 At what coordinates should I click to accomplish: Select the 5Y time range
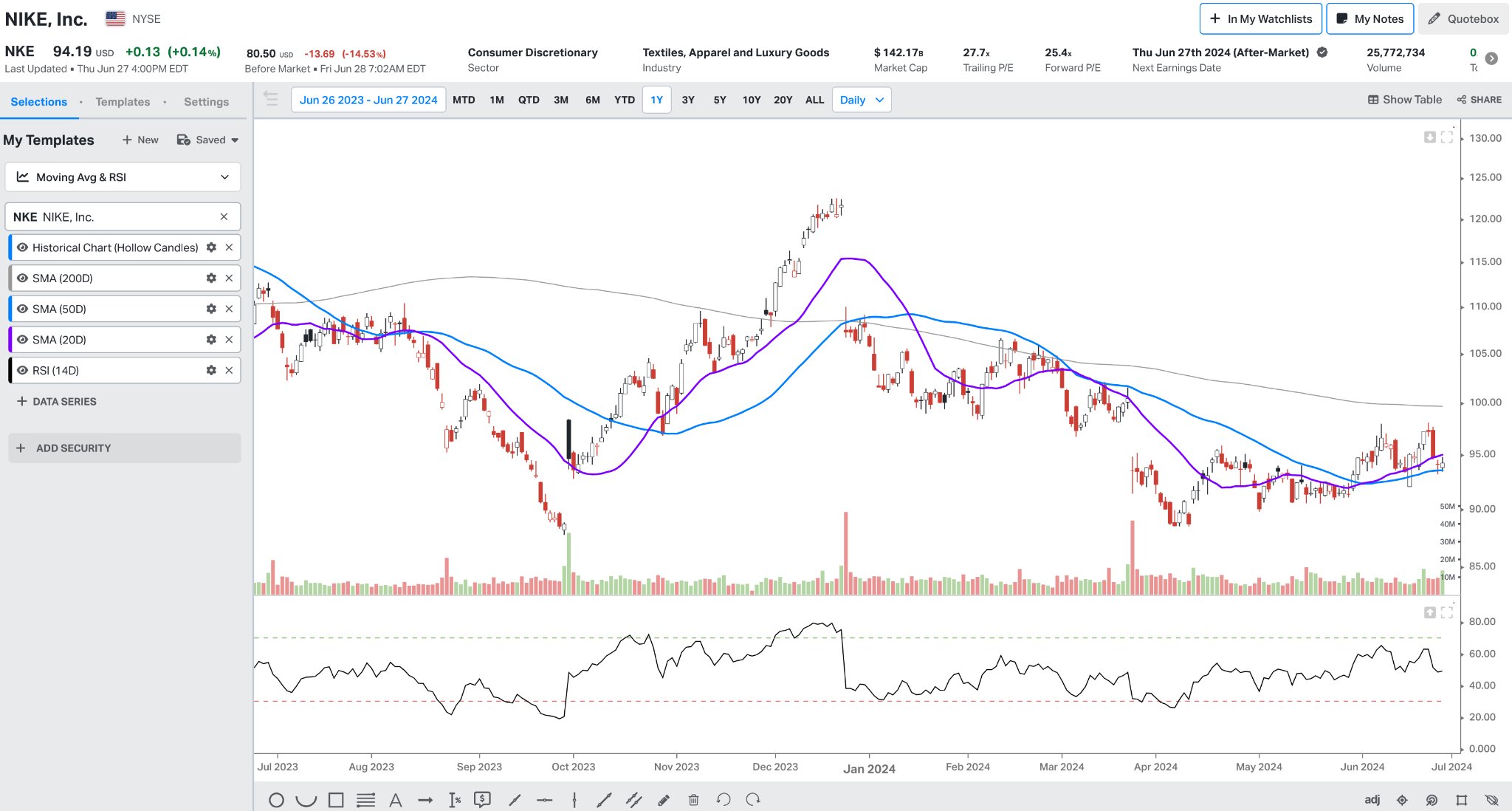tap(720, 100)
